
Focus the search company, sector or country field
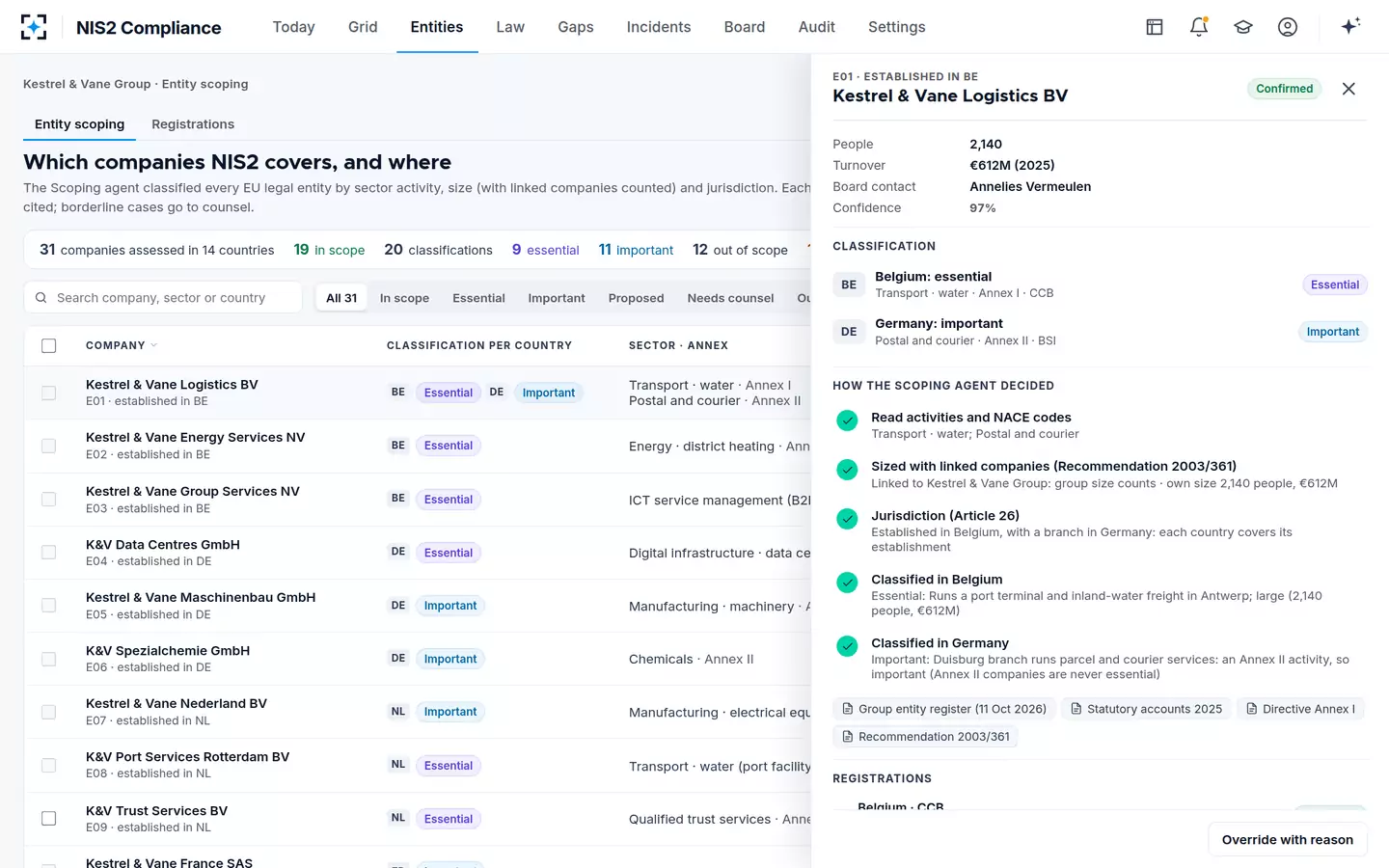[x=163, y=298]
